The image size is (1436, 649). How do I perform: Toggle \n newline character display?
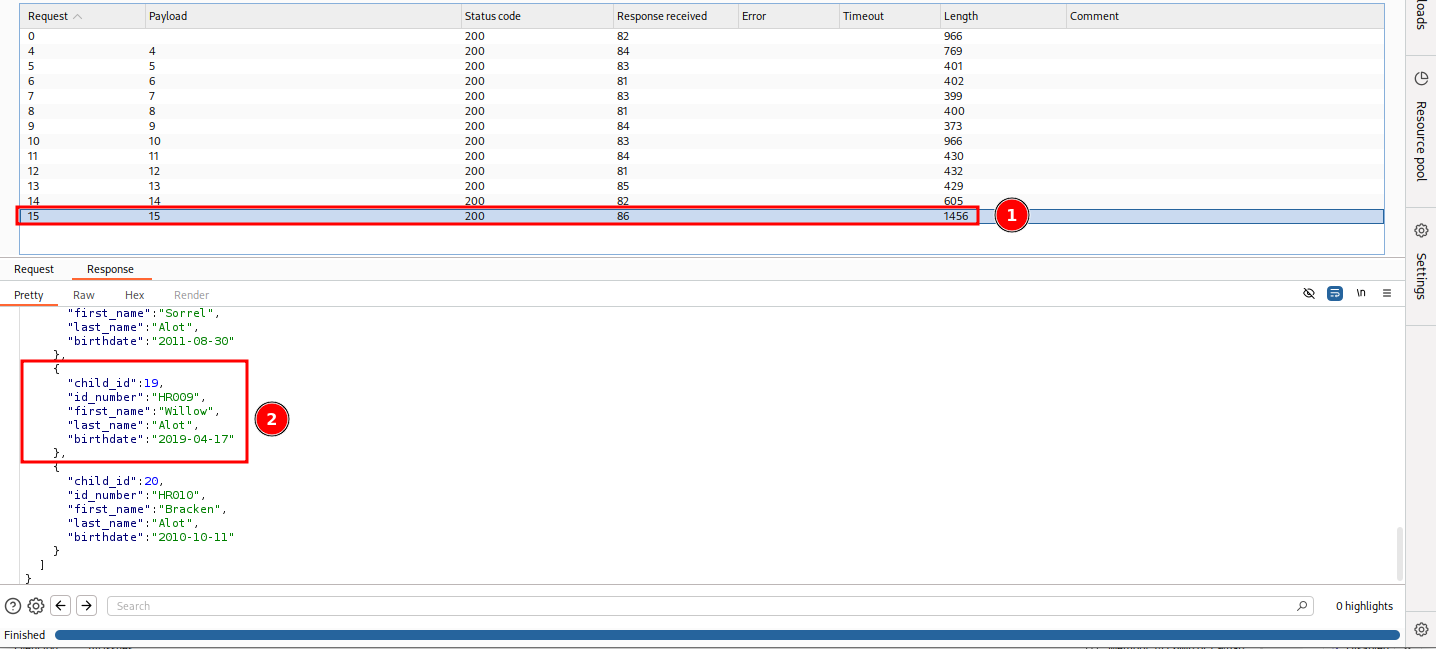(x=1361, y=293)
